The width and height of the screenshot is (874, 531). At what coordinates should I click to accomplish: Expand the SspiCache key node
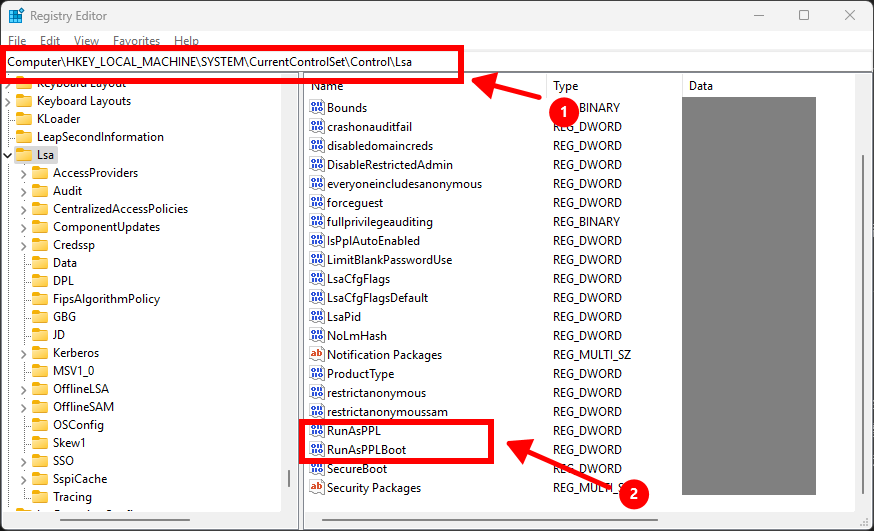(x=24, y=479)
